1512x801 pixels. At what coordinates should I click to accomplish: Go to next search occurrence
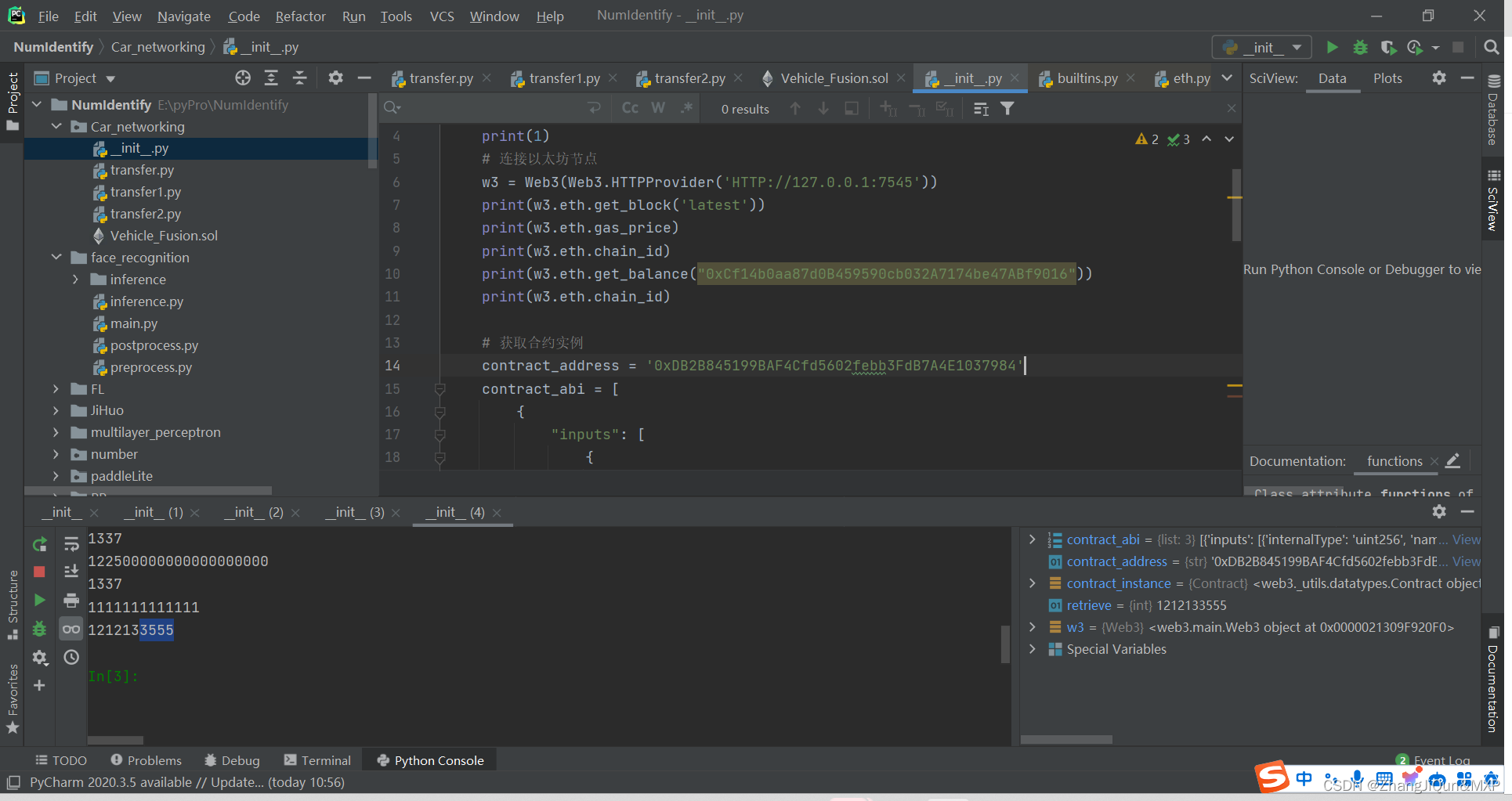(823, 108)
